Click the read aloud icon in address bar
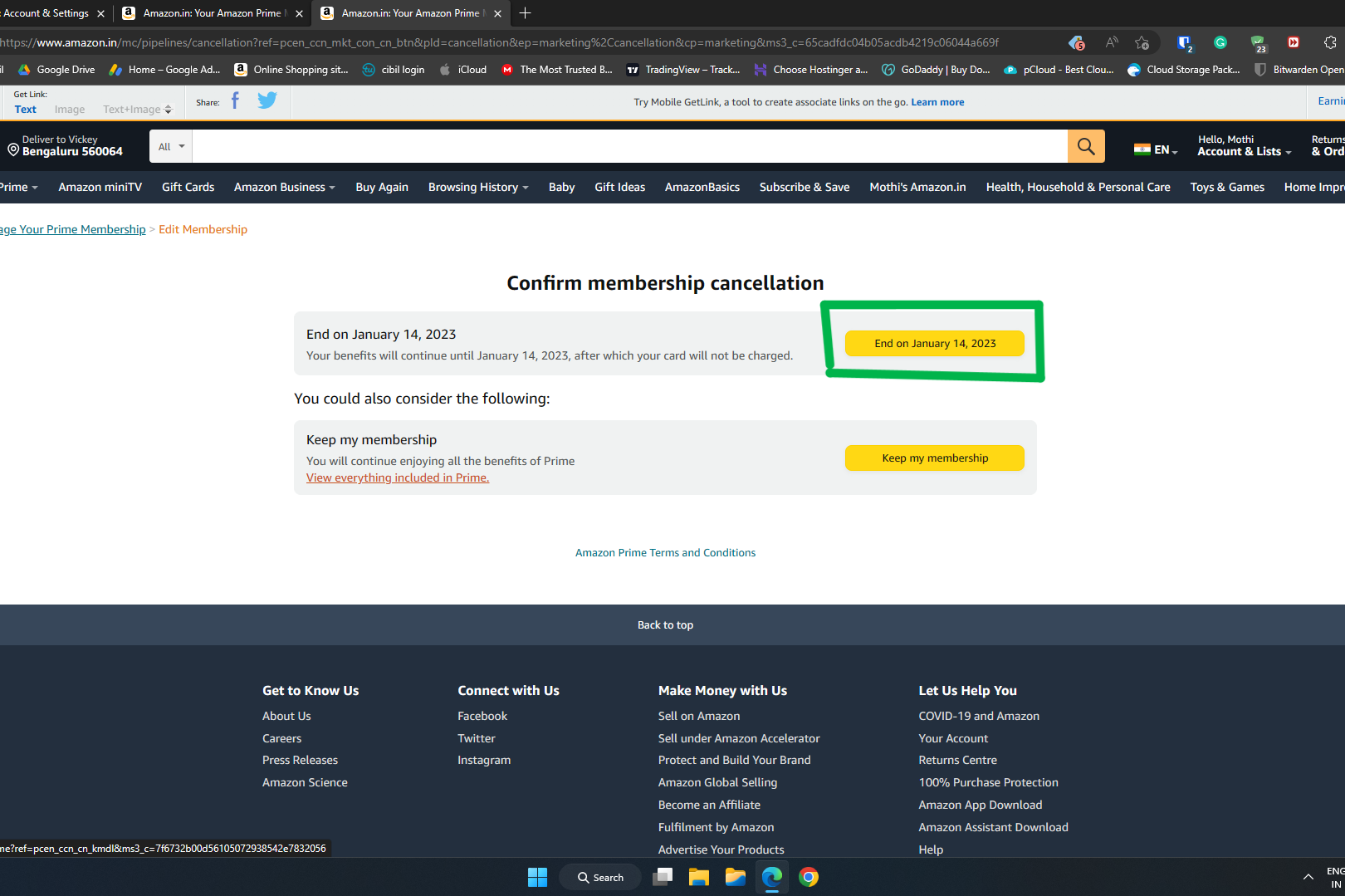1345x896 pixels. tap(1112, 42)
